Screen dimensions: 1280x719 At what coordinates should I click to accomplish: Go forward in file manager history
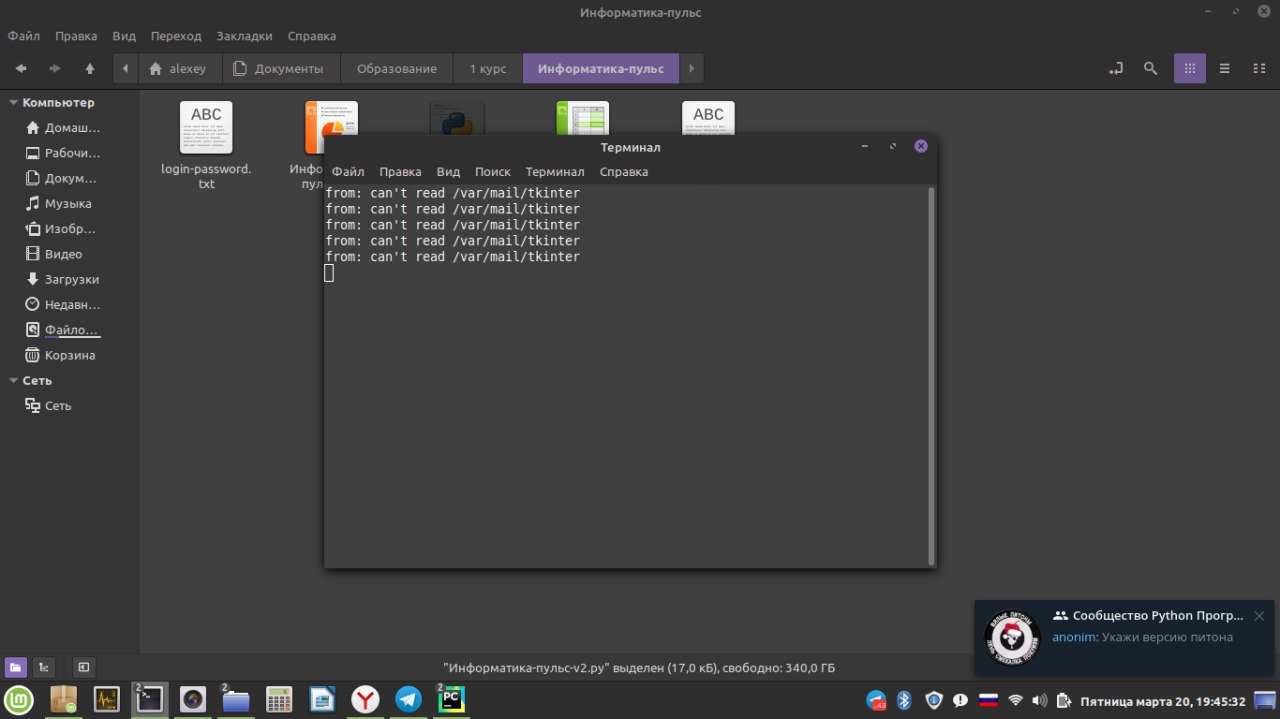pyautogui.click(x=55, y=69)
